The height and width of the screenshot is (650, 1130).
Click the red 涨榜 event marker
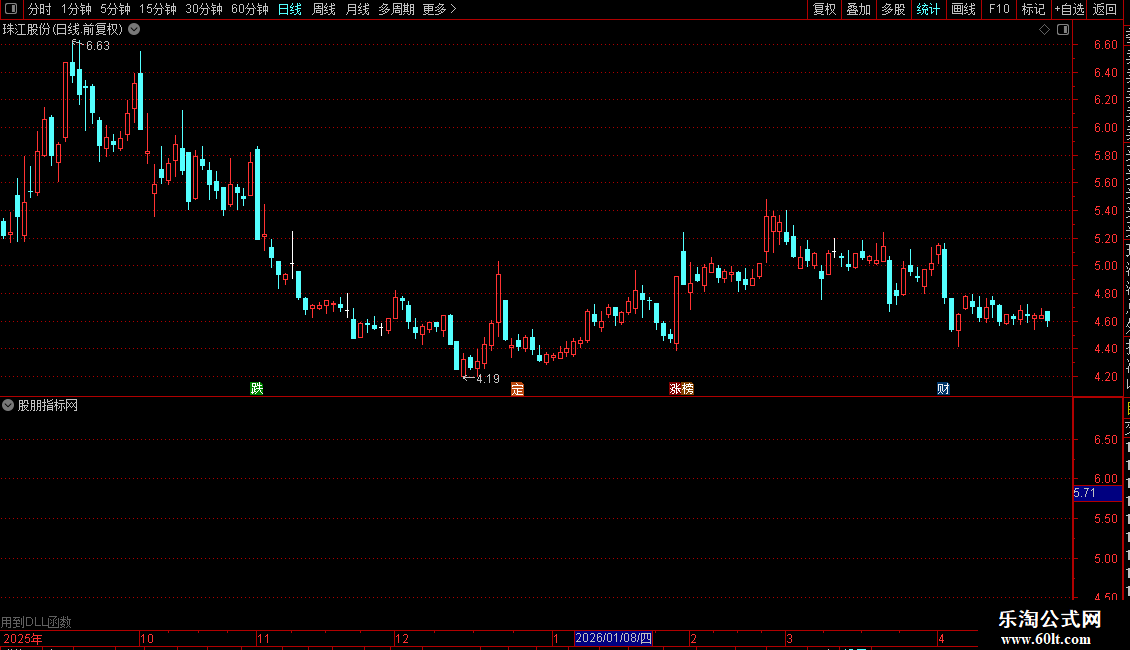(x=681, y=389)
